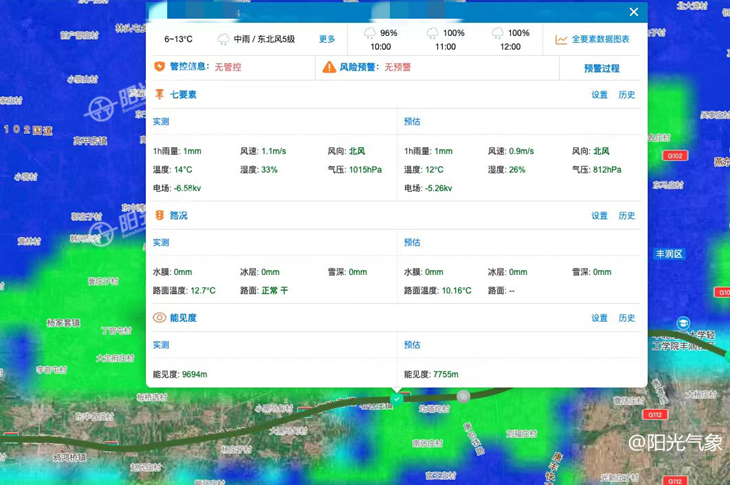Click the orange warning triangle for 风险预警
Image resolution: width=730 pixels, height=485 pixels.
tap(329, 67)
